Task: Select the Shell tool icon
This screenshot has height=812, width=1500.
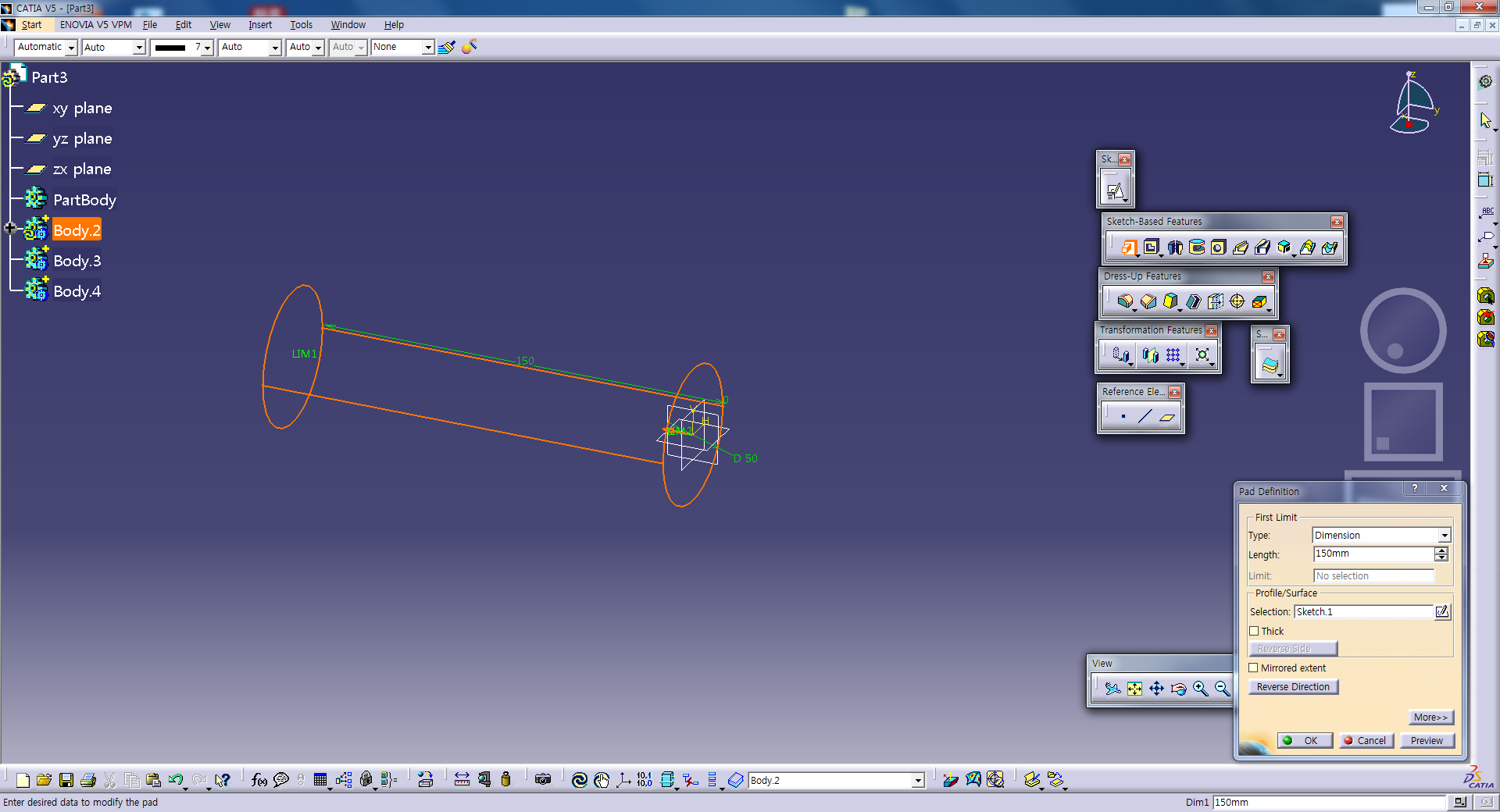Action: click(1193, 301)
